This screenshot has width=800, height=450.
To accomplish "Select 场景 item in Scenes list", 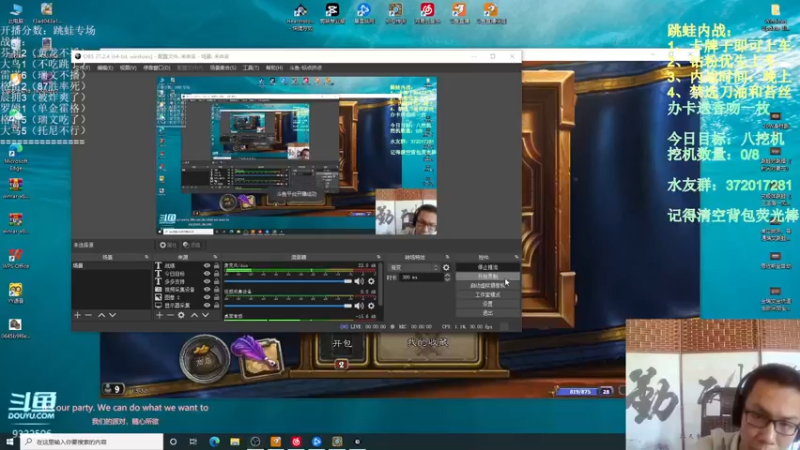I will (112, 266).
